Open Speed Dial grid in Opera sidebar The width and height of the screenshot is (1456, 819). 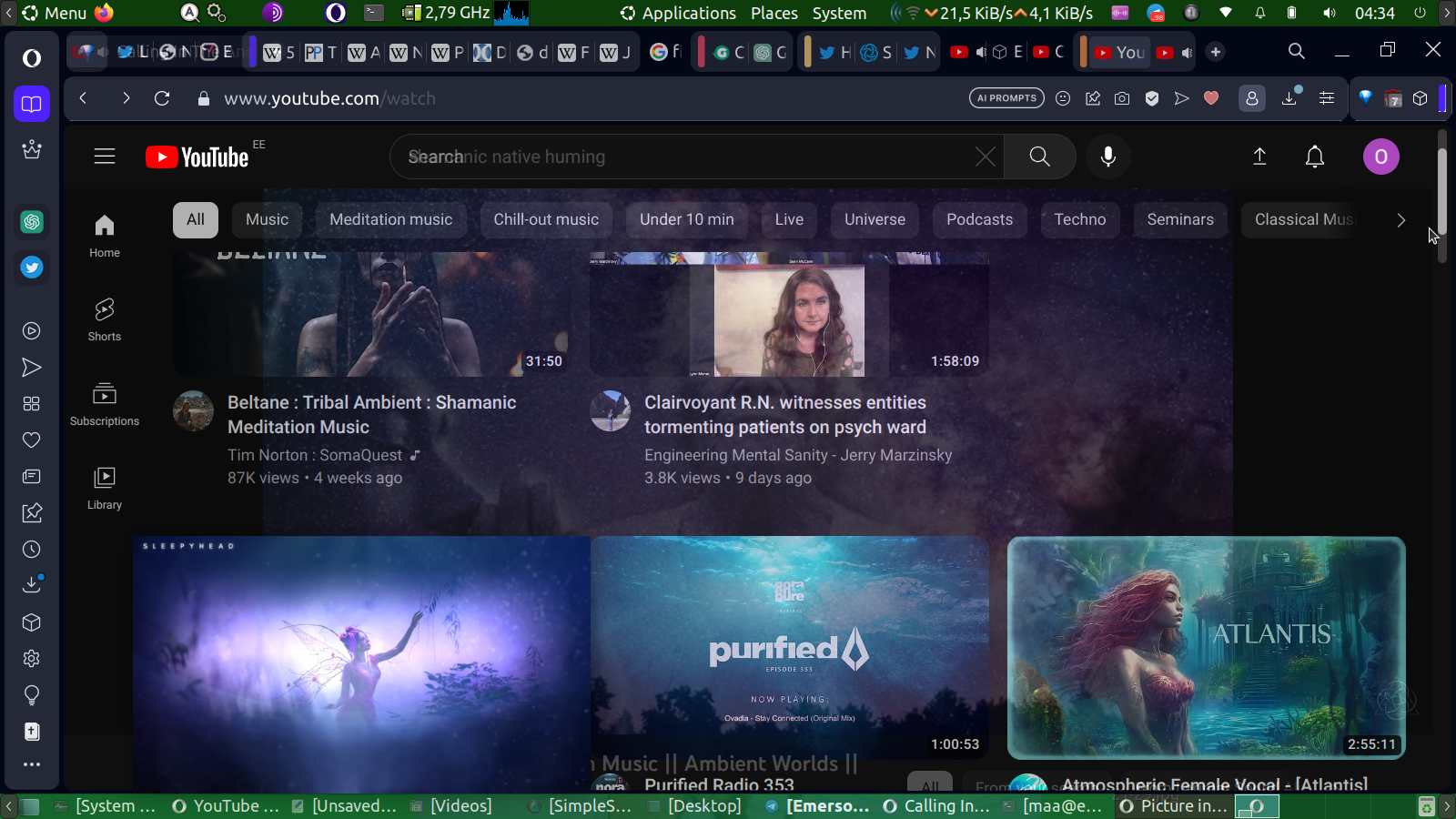(32, 404)
